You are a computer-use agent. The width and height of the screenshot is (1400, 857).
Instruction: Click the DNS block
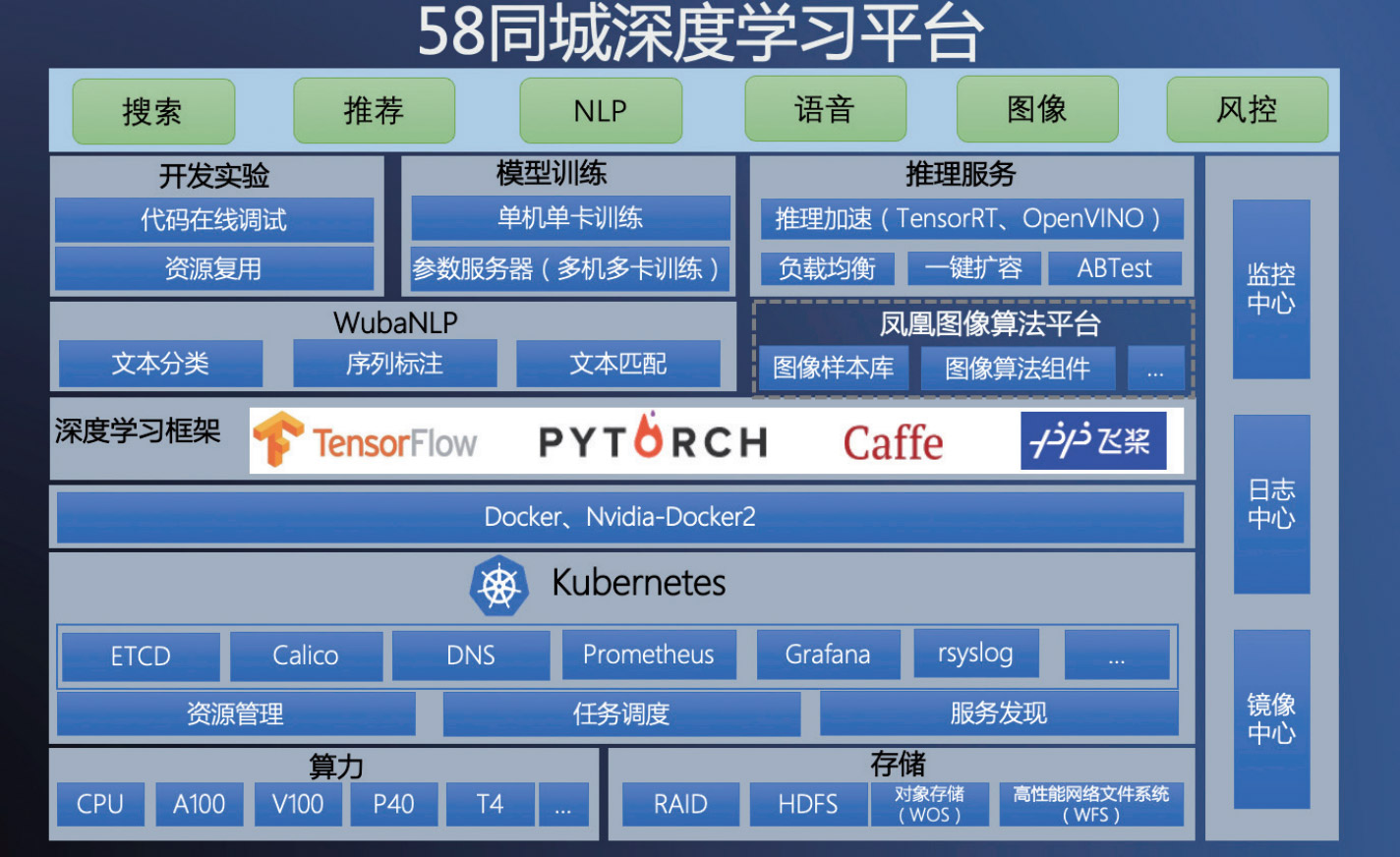[x=471, y=656]
